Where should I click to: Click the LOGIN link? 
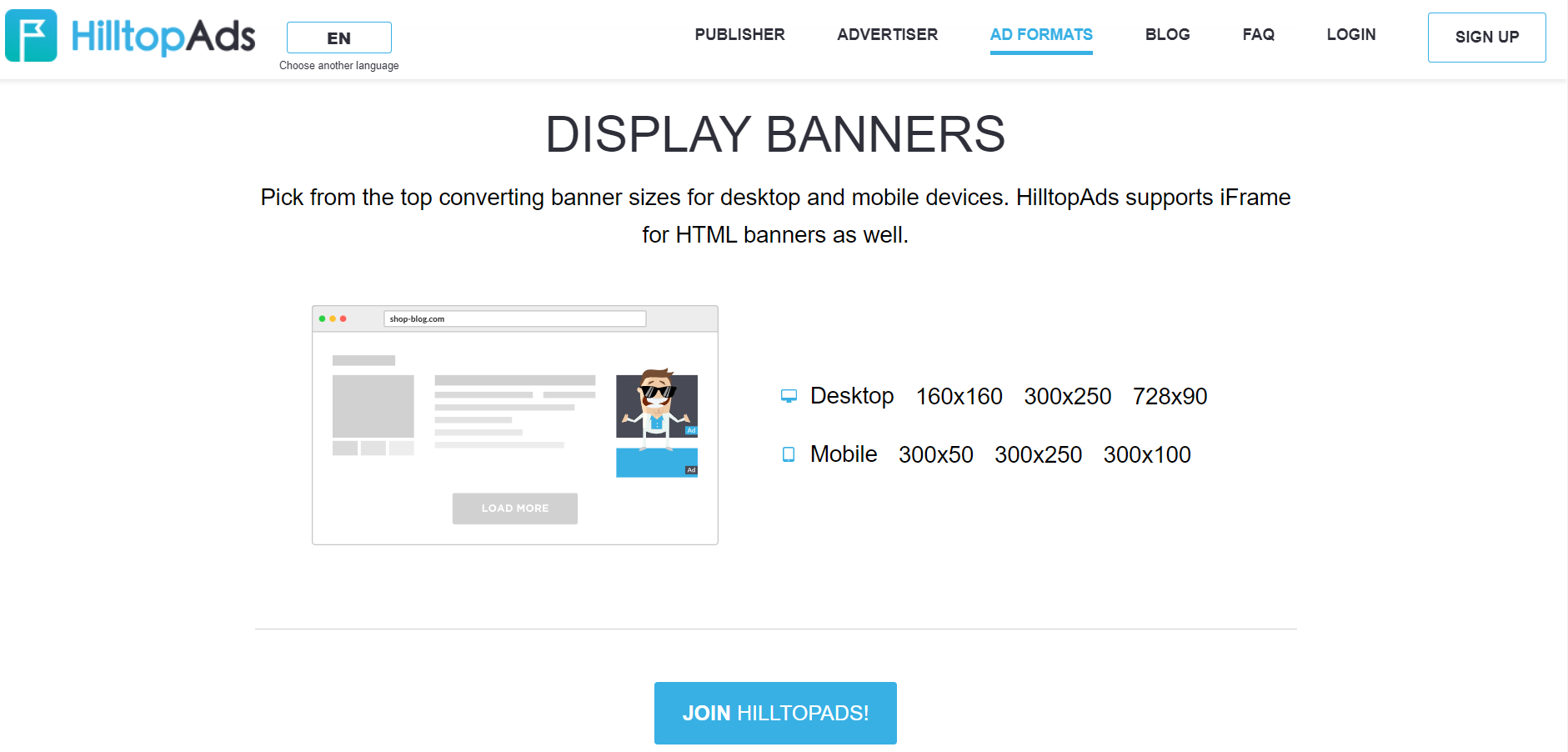click(x=1351, y=35)
